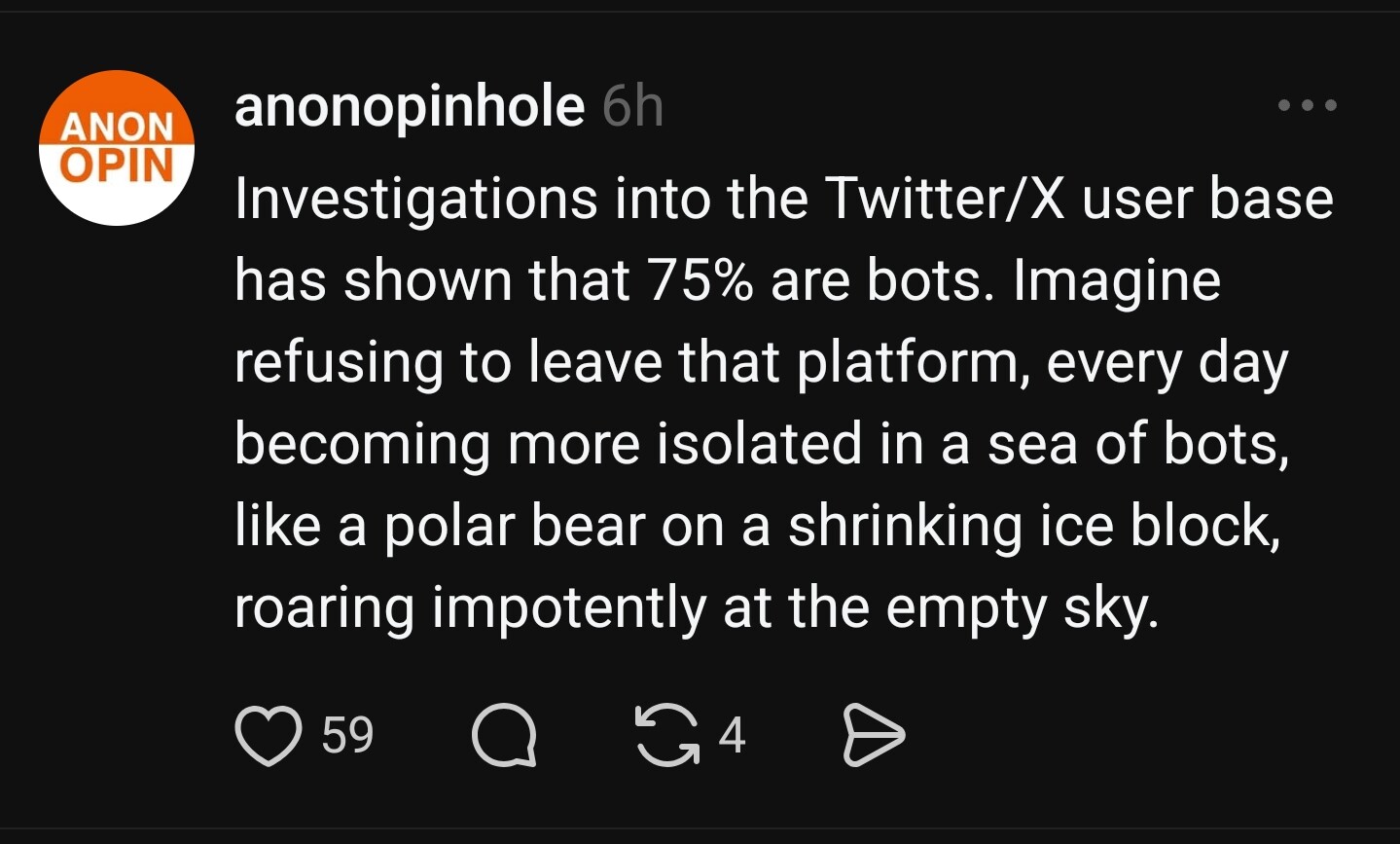
Task: View the 59 likes count
Action: click(347, 735)
